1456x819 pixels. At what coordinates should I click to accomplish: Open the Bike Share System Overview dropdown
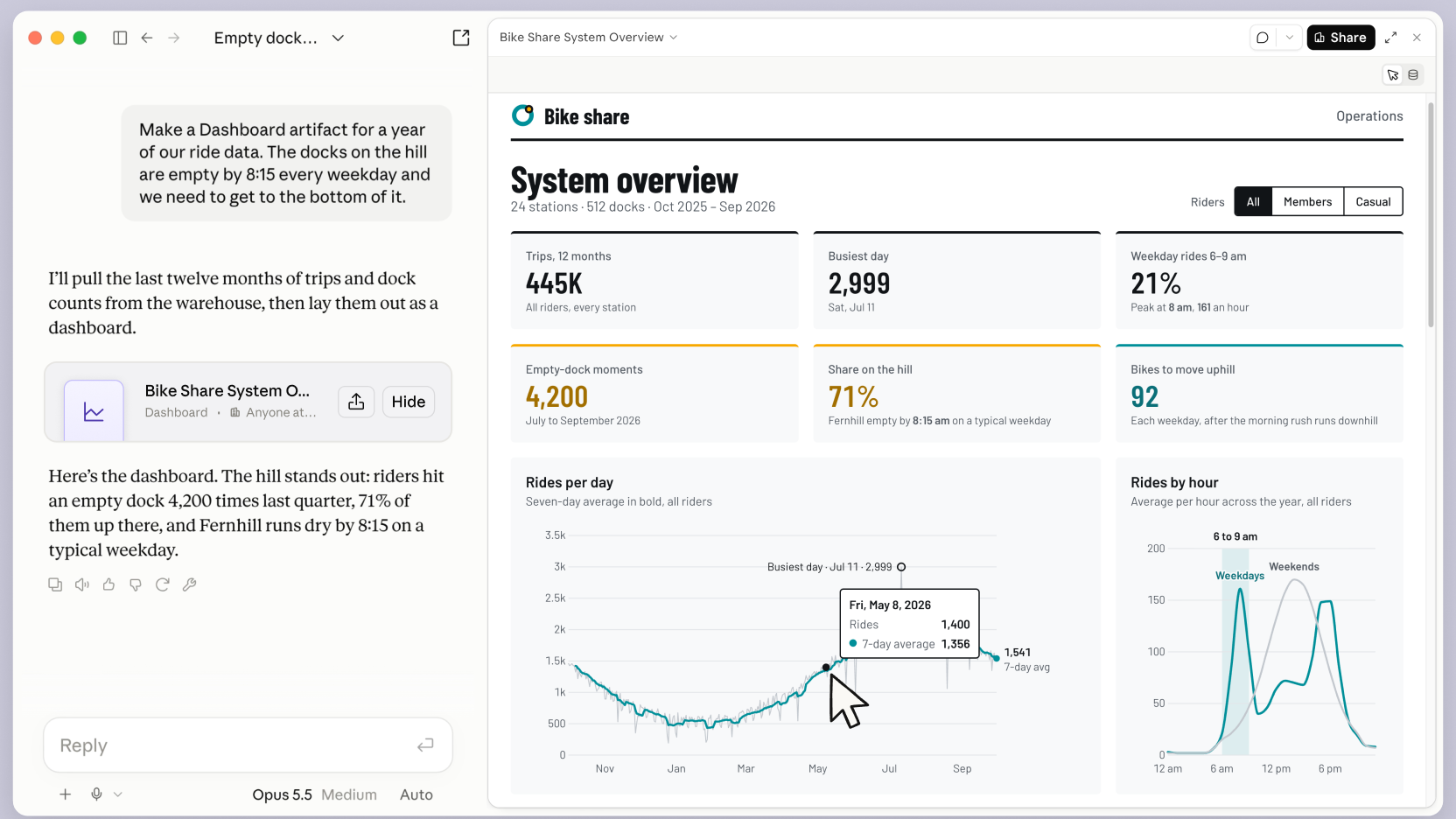pos(588,38)
